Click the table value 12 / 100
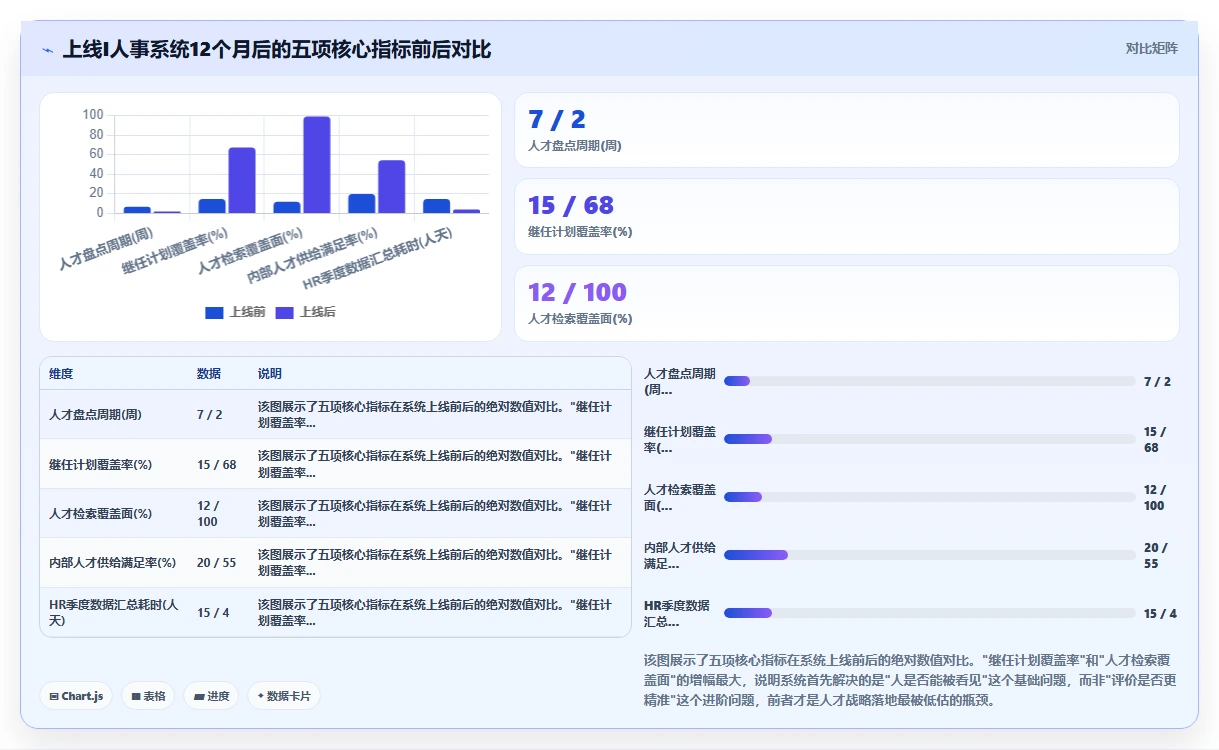 (x=207, y=513)
